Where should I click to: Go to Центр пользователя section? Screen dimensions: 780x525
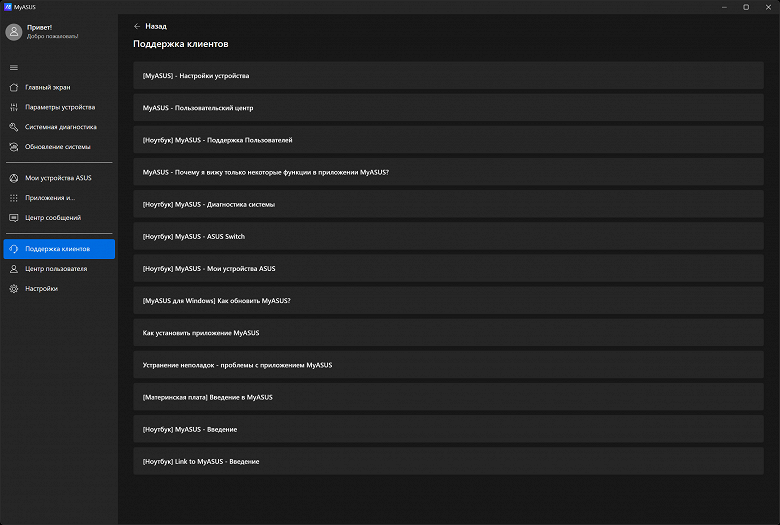(55, 269)
